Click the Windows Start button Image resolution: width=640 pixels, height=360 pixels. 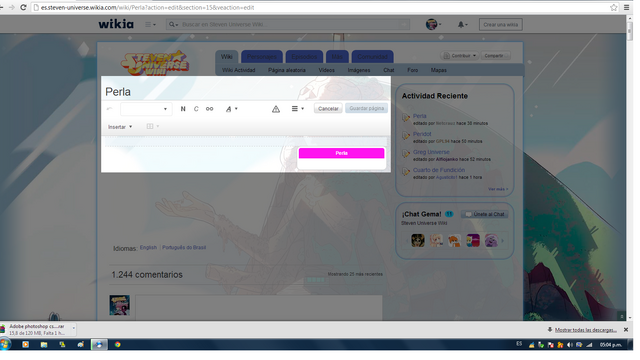5,344
